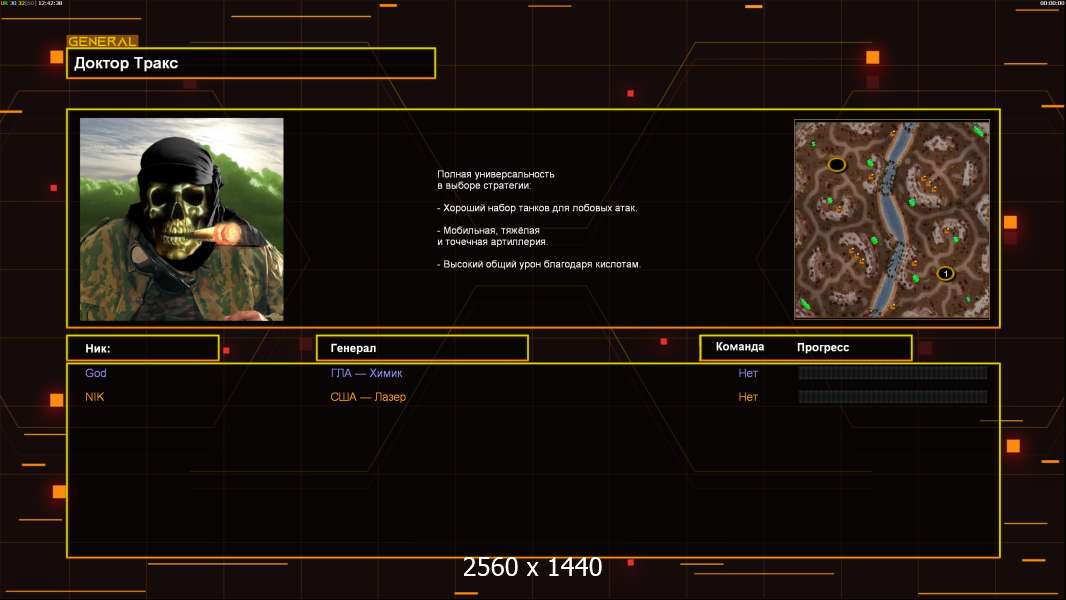Screen dimensions: 1066x600
Task: Open the США — Лазер general entry
Action: [x=368, y=397]
